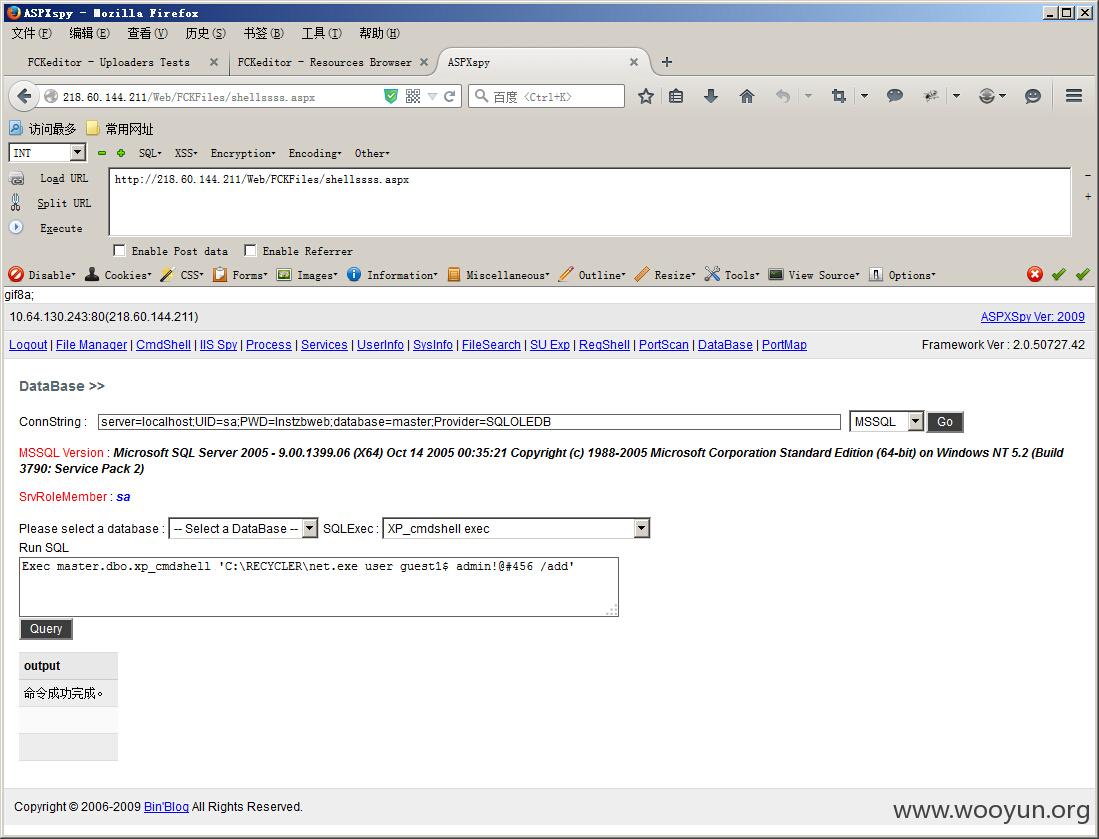Open a new tab with plus button

667,62
